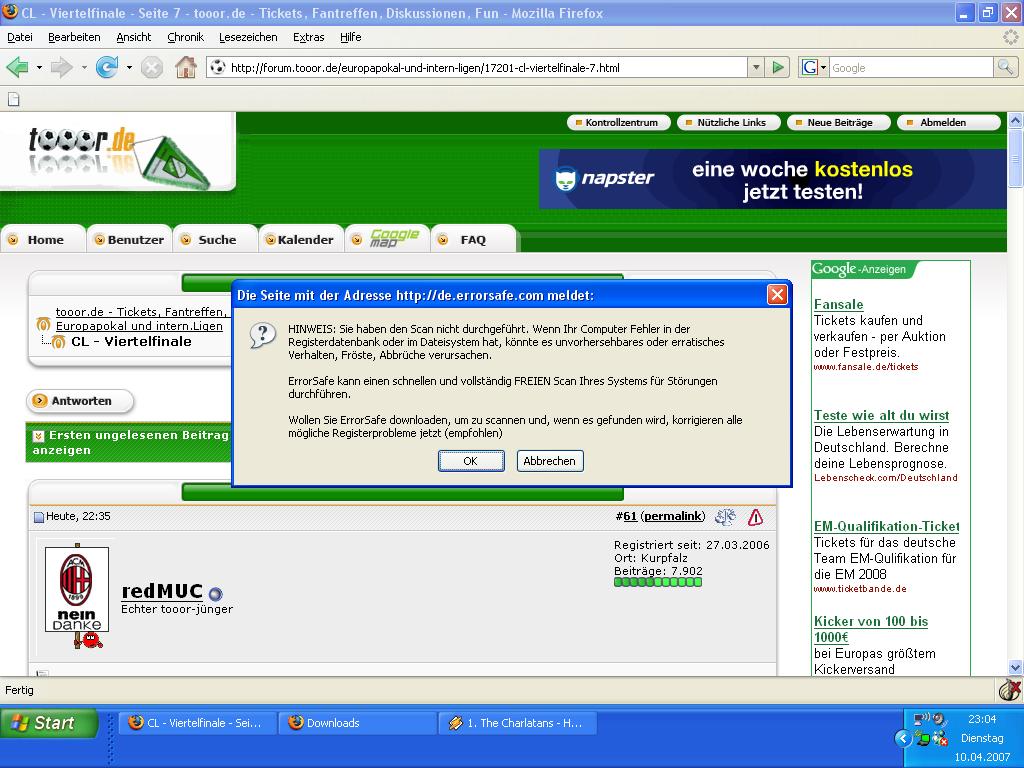The width and height of the screenshot is (1024, 768).
Task: Open the back button history dropdown
Action: (39, 67)
